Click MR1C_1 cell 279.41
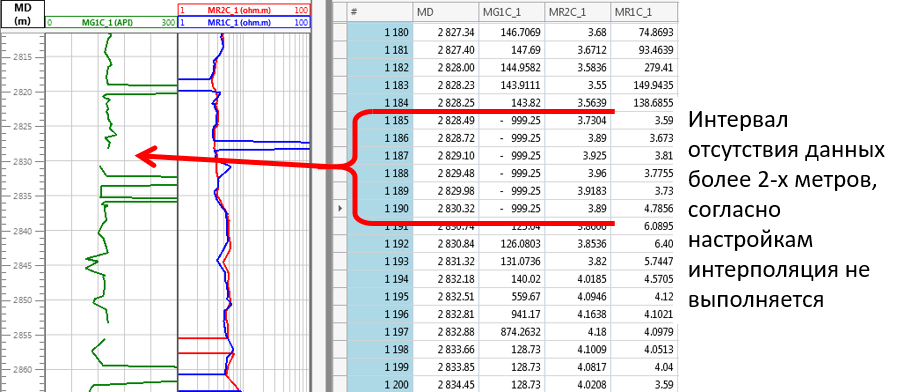The image size is (915, 392). pyautogui.click(x=644, y=67)
